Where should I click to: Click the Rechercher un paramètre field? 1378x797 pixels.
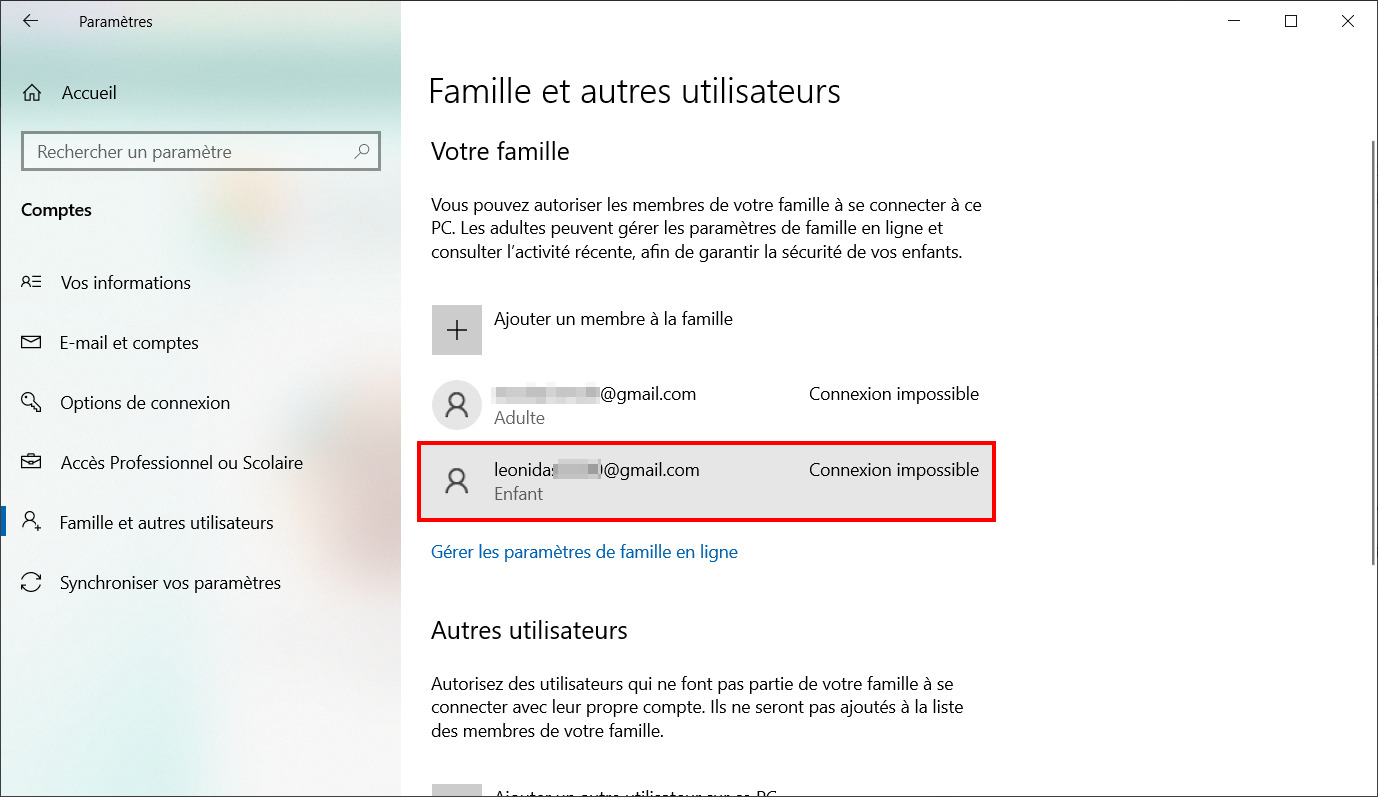tap(200, 152)
